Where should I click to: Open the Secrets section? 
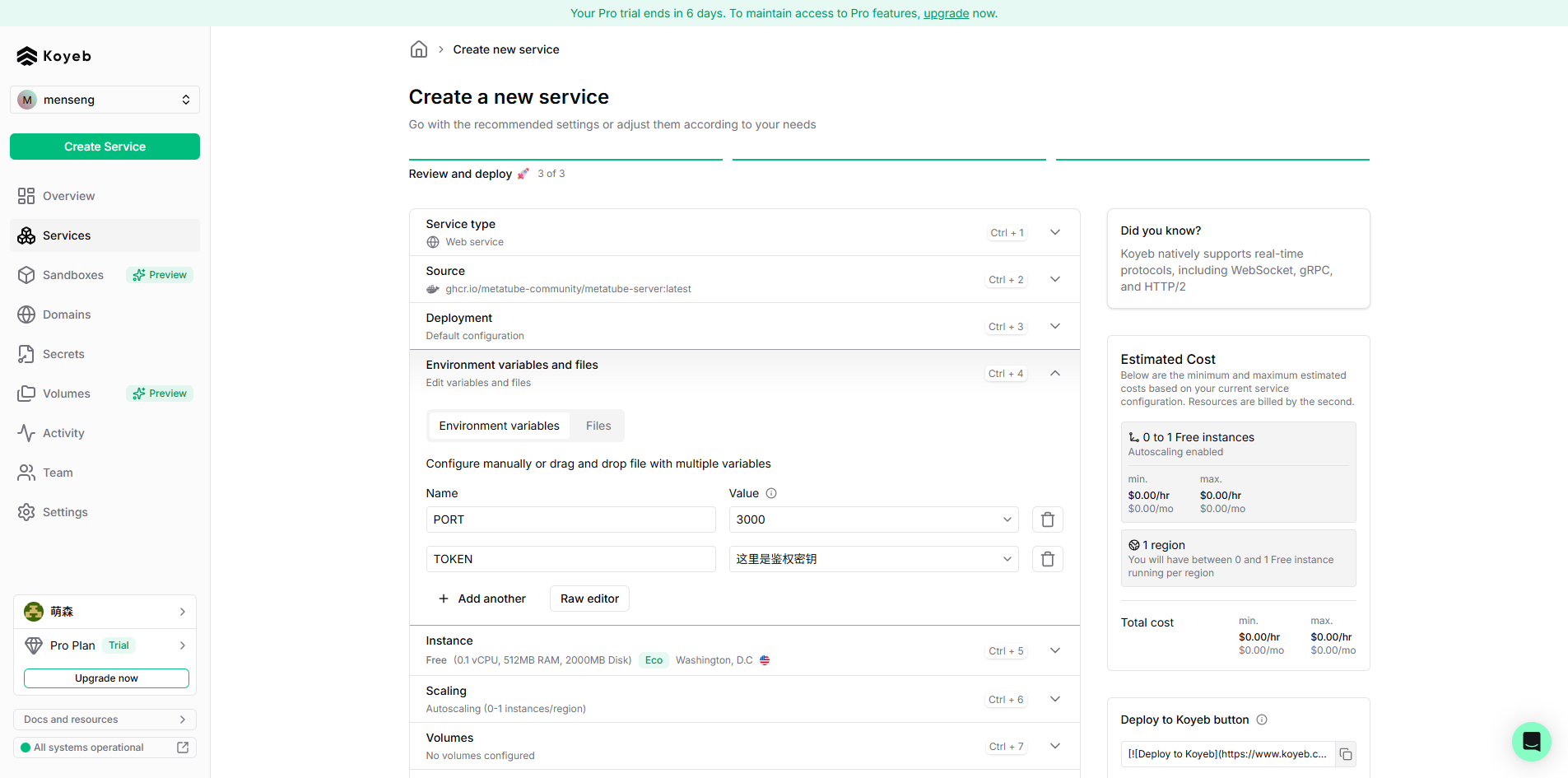(x=63, y=354)
